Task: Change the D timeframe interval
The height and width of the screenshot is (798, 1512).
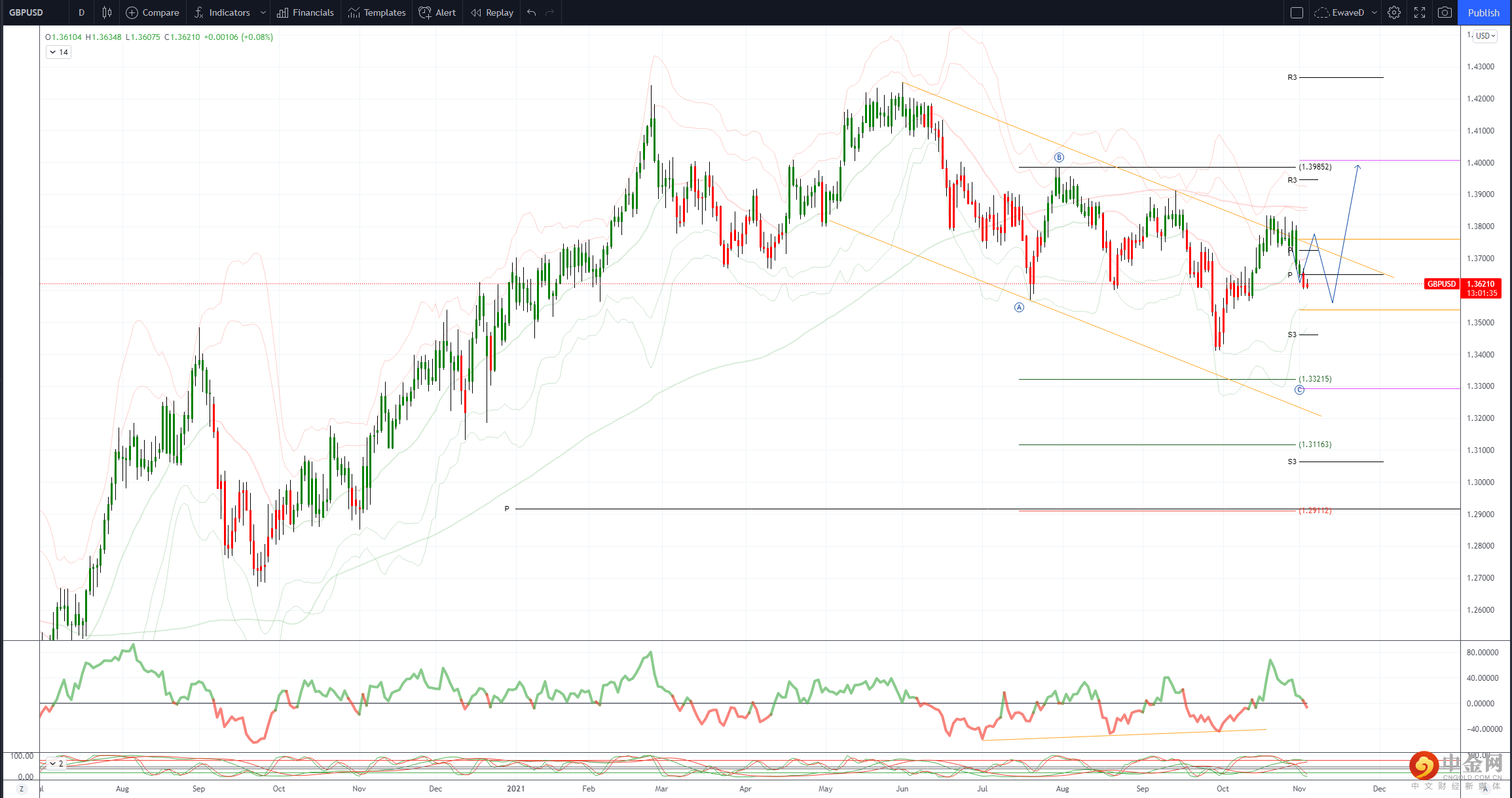Action: pos(81,12)
